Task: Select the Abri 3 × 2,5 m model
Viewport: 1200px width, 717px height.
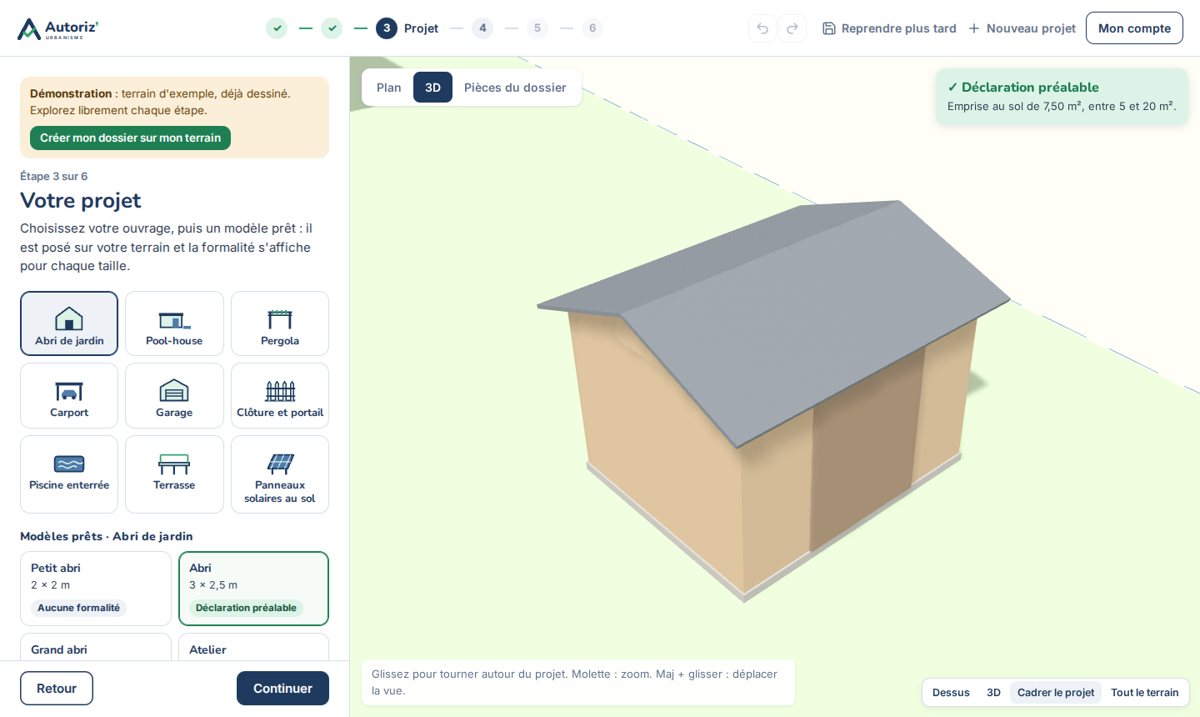Action: [254, 588]
